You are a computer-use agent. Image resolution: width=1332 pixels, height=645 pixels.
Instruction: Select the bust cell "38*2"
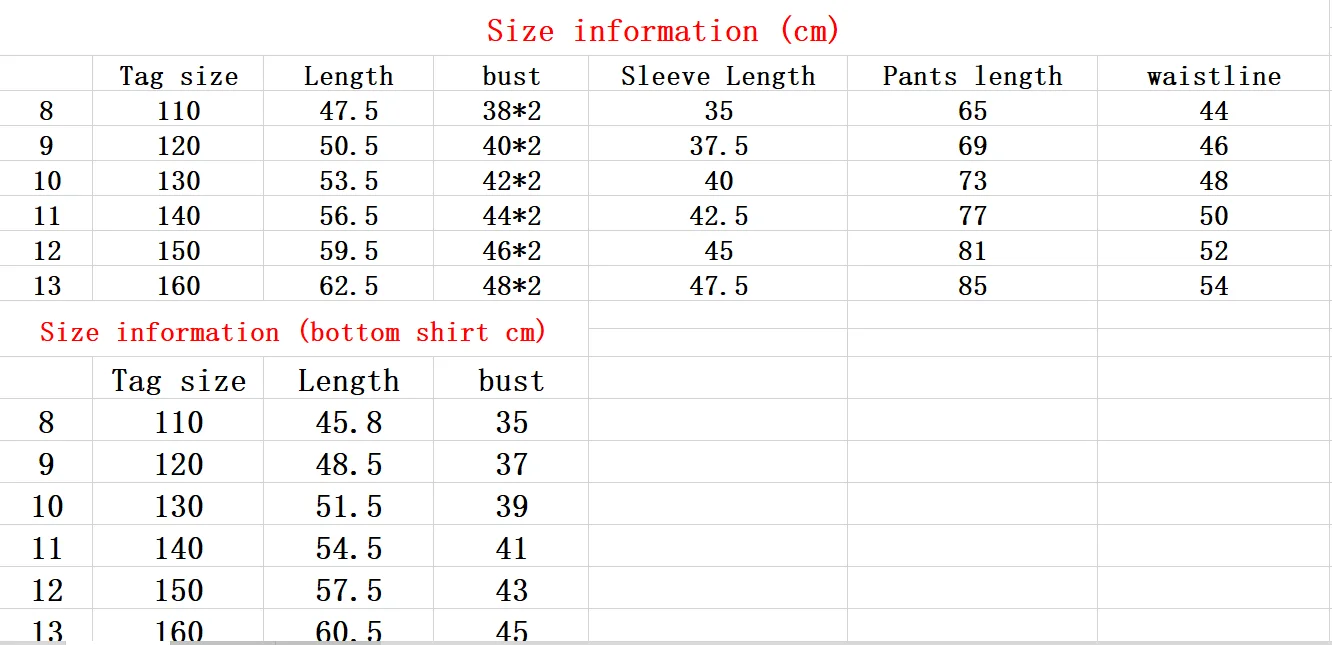(511, 111)
